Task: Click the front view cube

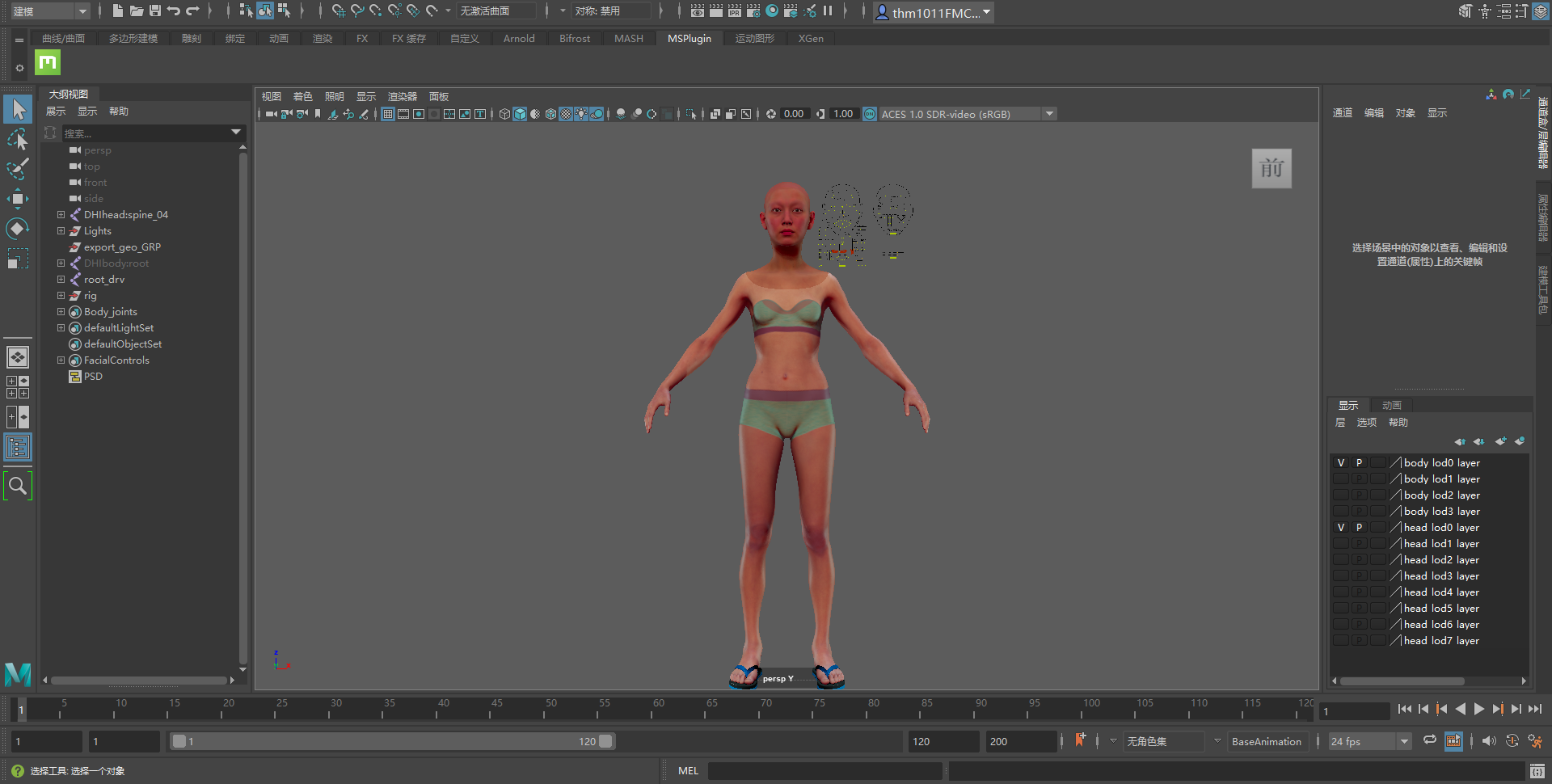Action: point(1272,169)
